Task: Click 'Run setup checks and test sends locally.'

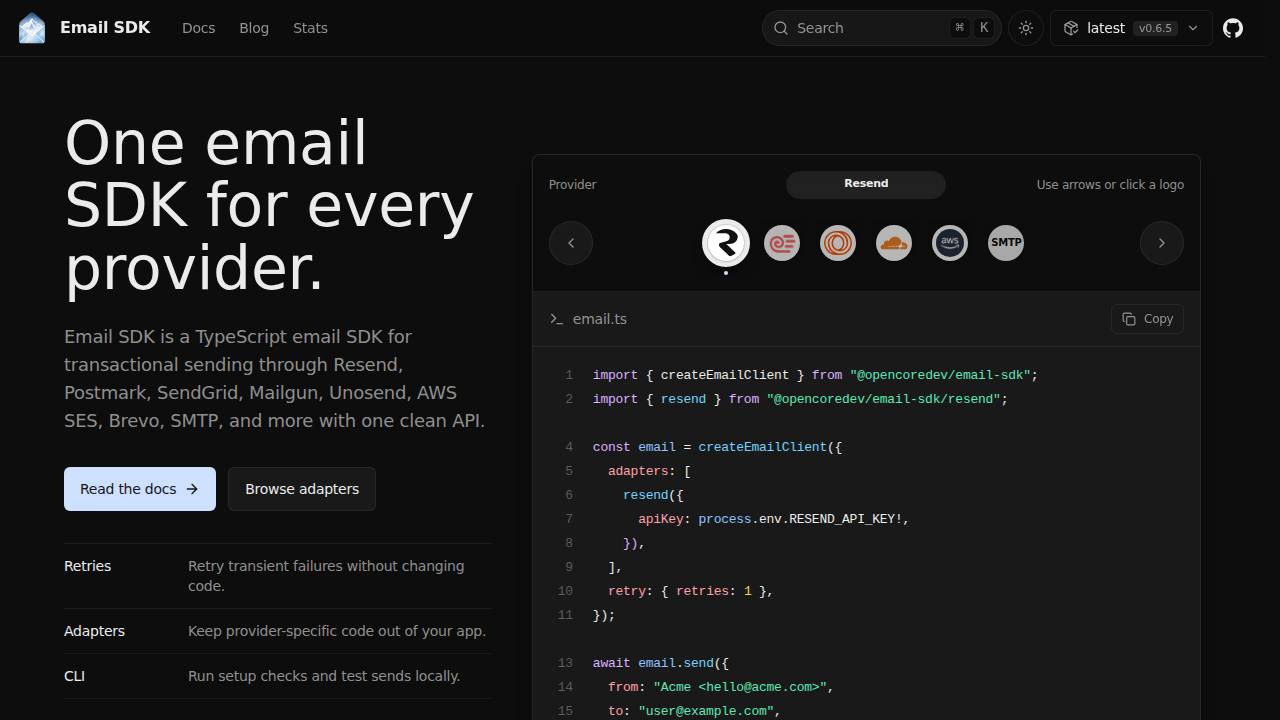Action: tap(324, 676)
